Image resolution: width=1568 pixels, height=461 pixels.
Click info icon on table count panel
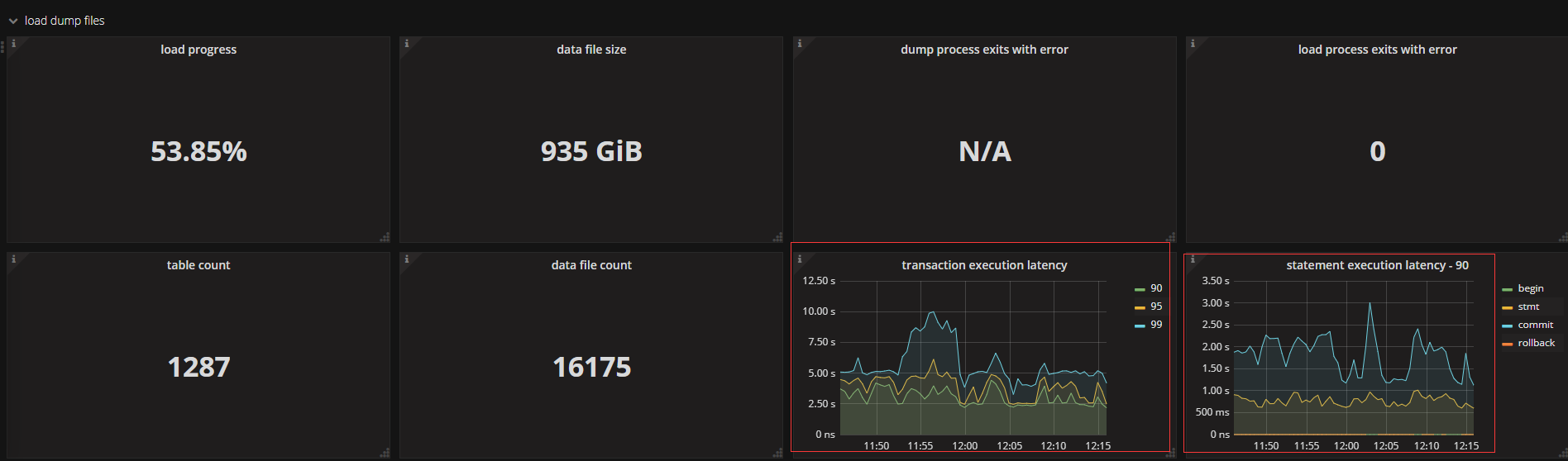point(13,259)
